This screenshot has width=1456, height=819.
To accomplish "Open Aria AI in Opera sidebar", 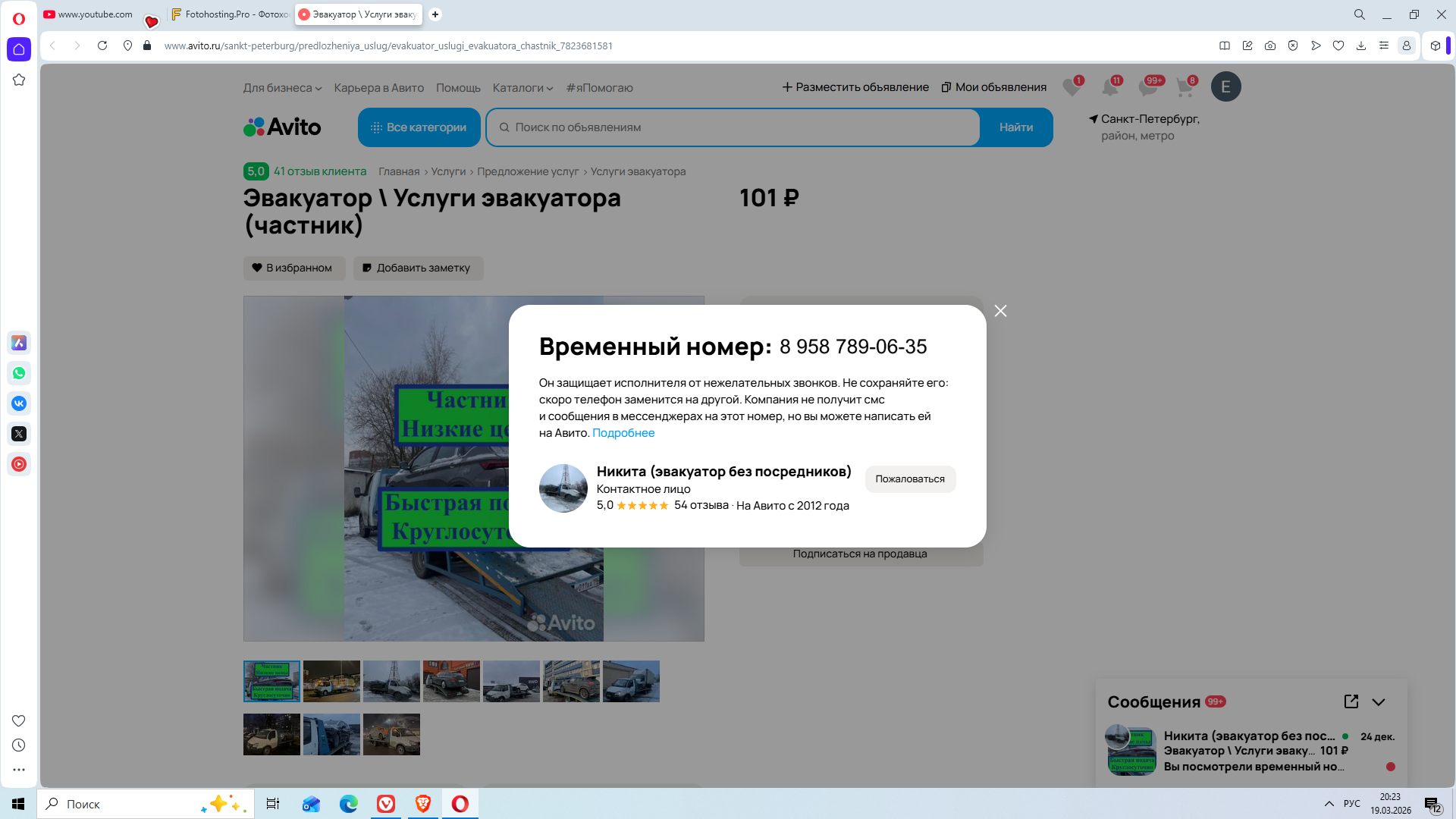I will coord(19,343).
